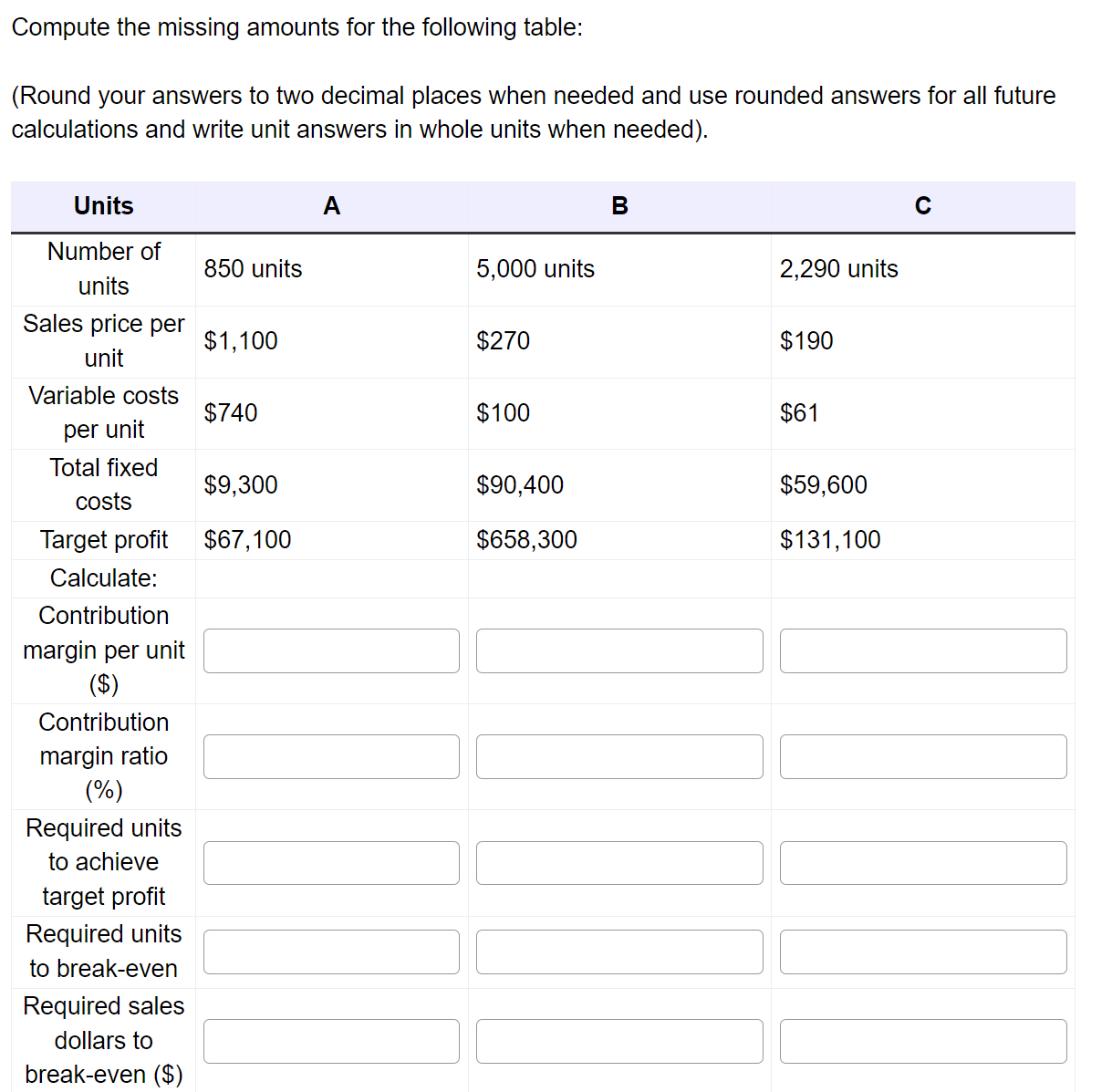Click the break-even sales dollars field for B
The width and height of the screenshot is (1112, 1092).
(x=618, y=1040)
